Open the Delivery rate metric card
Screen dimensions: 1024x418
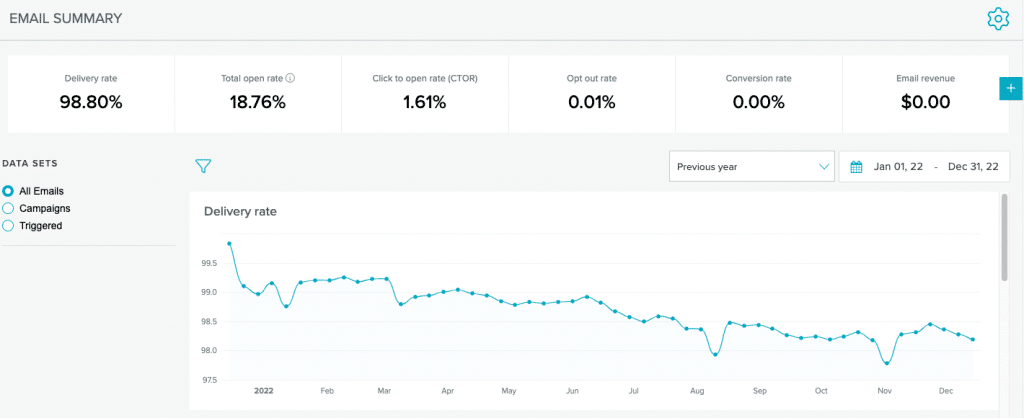pos(91,93)
